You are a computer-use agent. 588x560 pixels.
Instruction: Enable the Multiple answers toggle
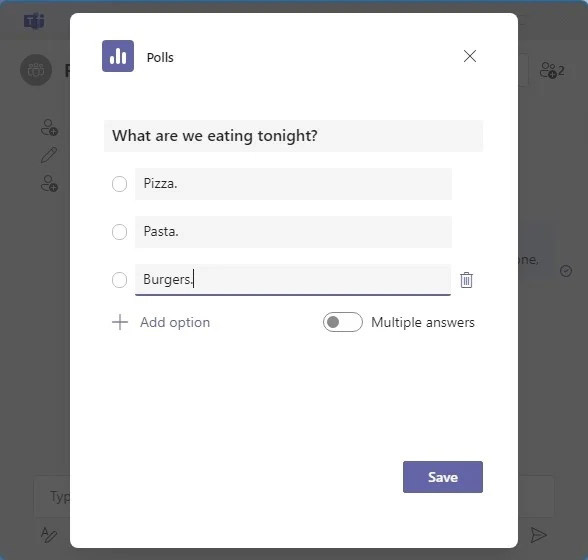coord(342,322)
